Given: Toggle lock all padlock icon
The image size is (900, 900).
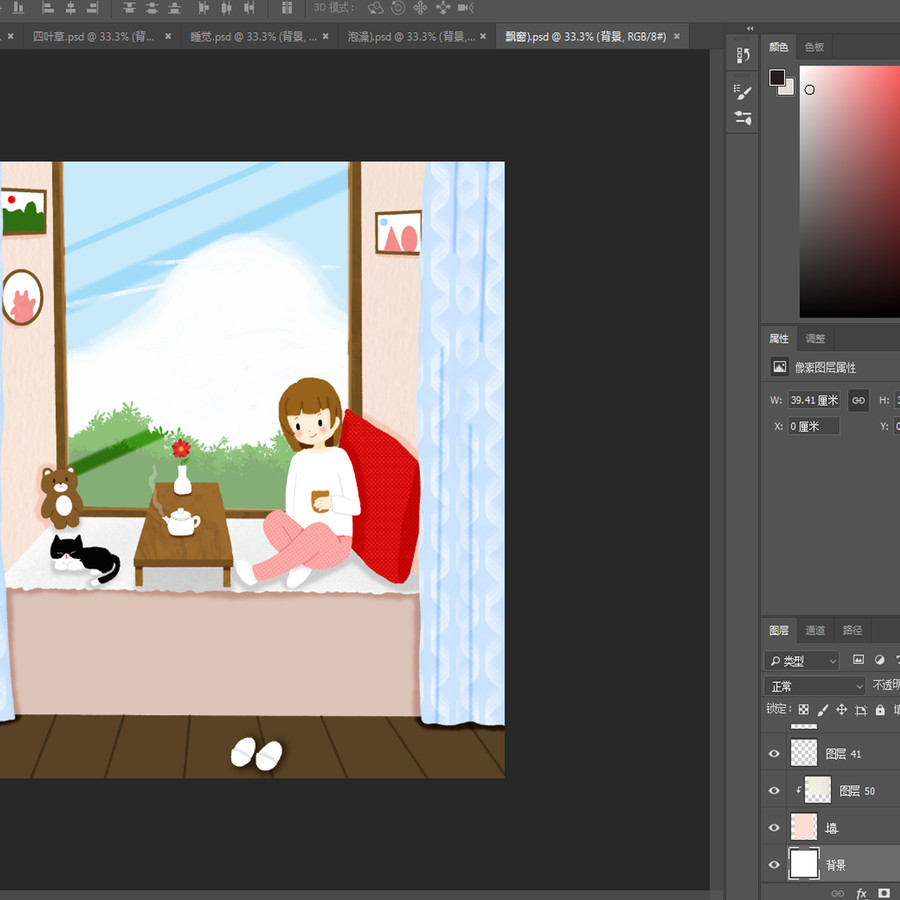Looking at the screenshot, I should pyautogui.click(x=880, y=710).
